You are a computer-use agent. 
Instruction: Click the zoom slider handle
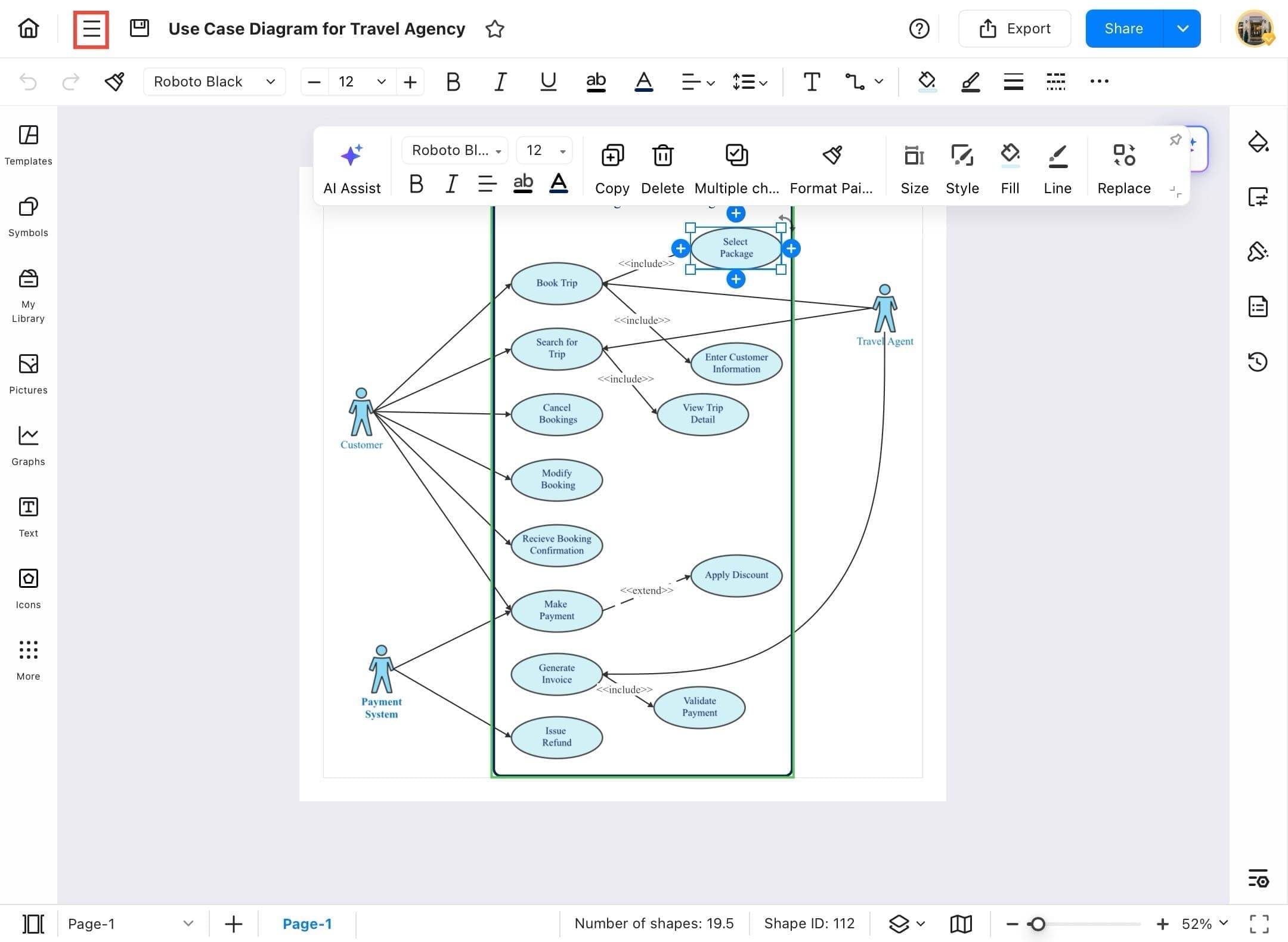pos(1038,924)
